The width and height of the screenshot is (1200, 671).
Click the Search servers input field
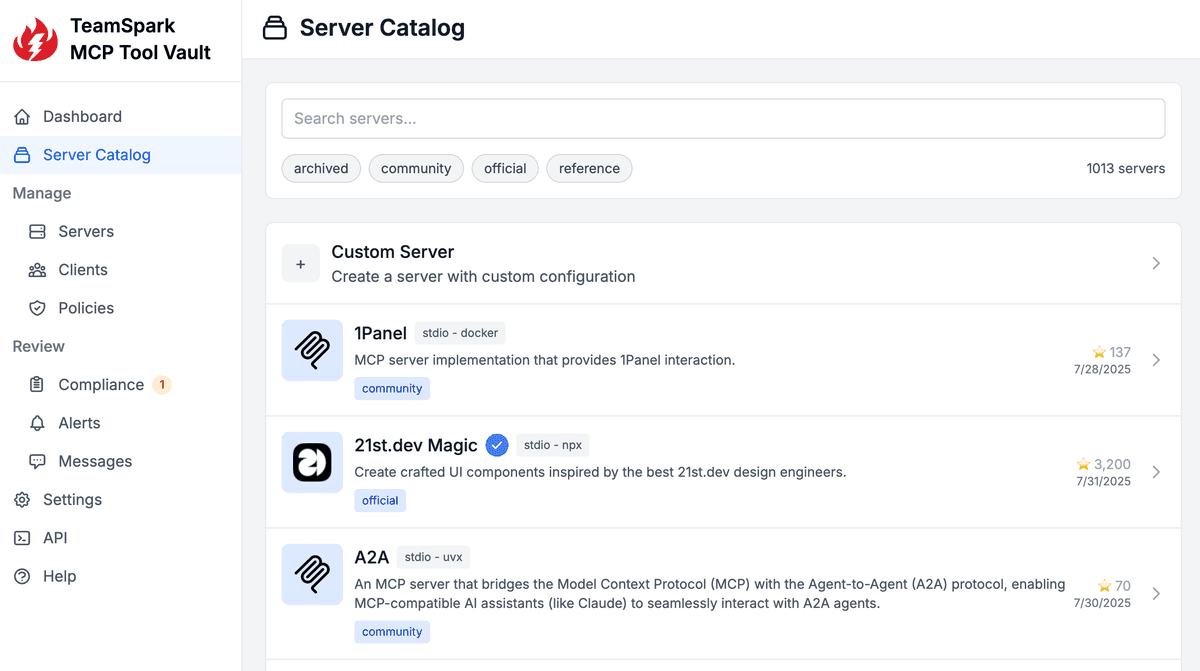click(x=723, y=118)
